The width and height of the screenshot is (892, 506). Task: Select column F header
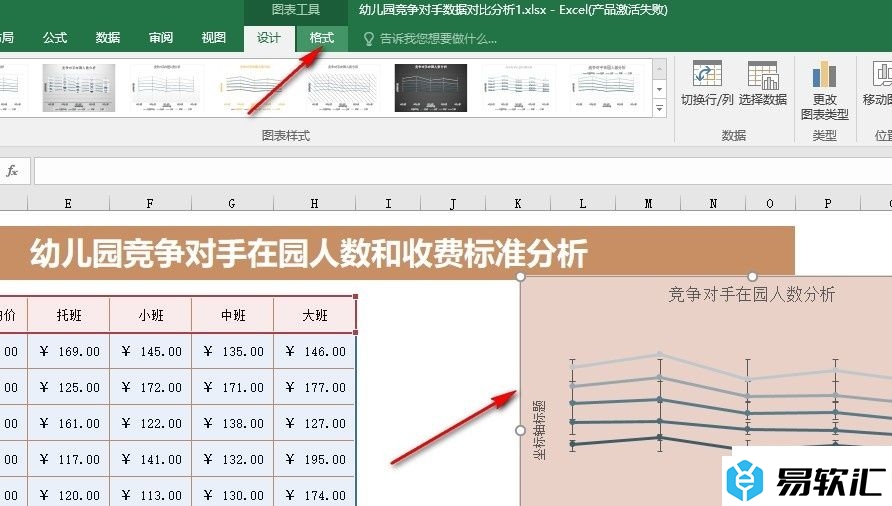click(150, 203)
